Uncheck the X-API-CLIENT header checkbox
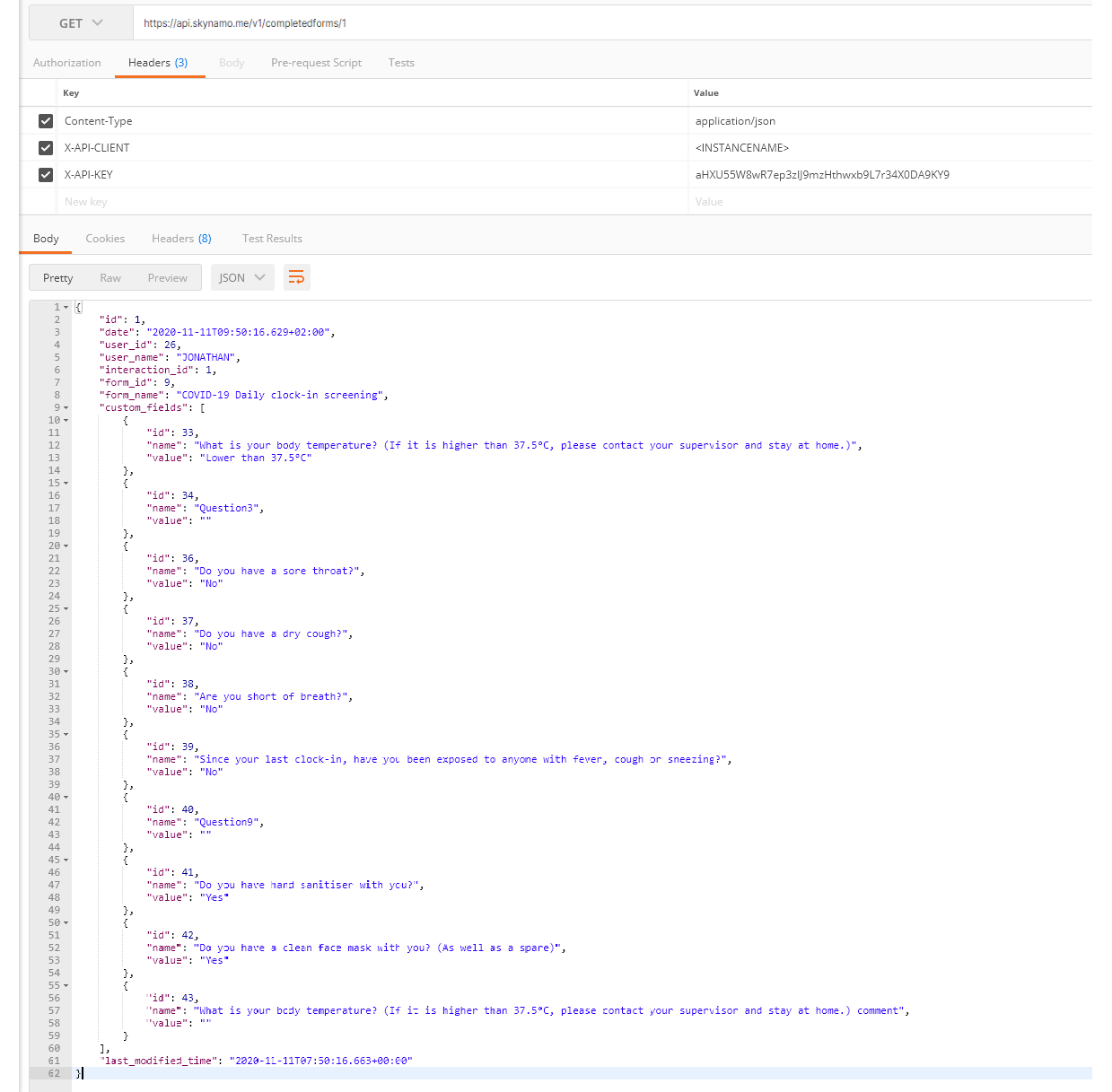Image resolution: width=1112 pixels, height=1092 pixels. (x=46, y=148)
